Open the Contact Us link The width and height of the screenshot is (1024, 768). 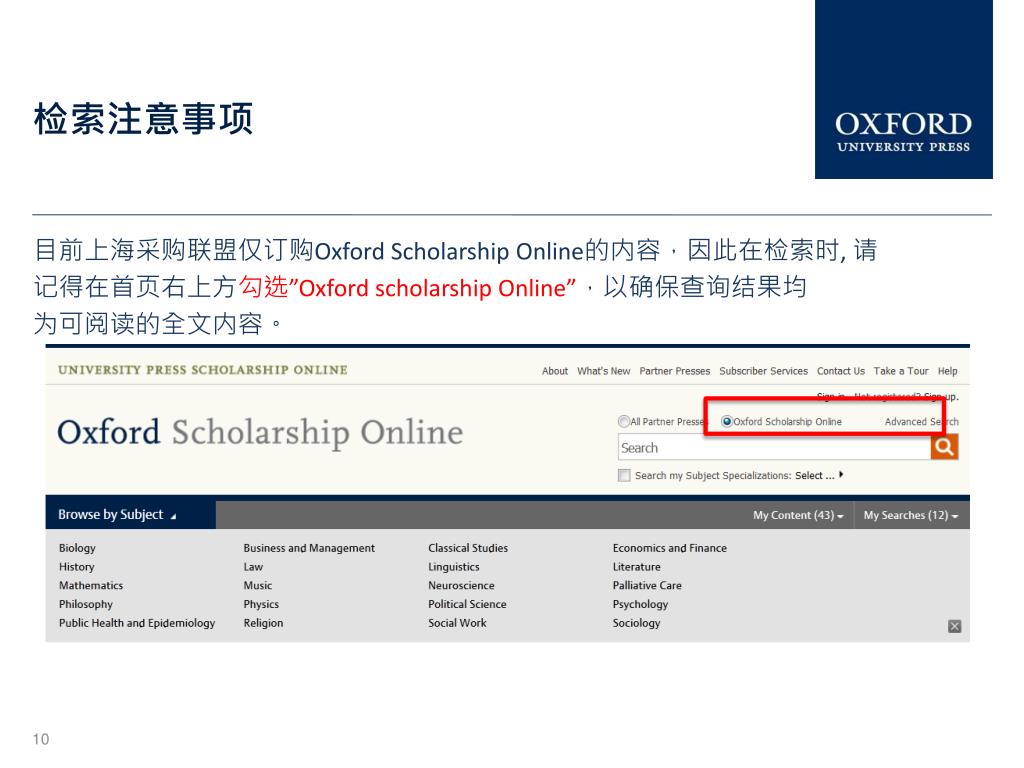click(x=840, y=371)
